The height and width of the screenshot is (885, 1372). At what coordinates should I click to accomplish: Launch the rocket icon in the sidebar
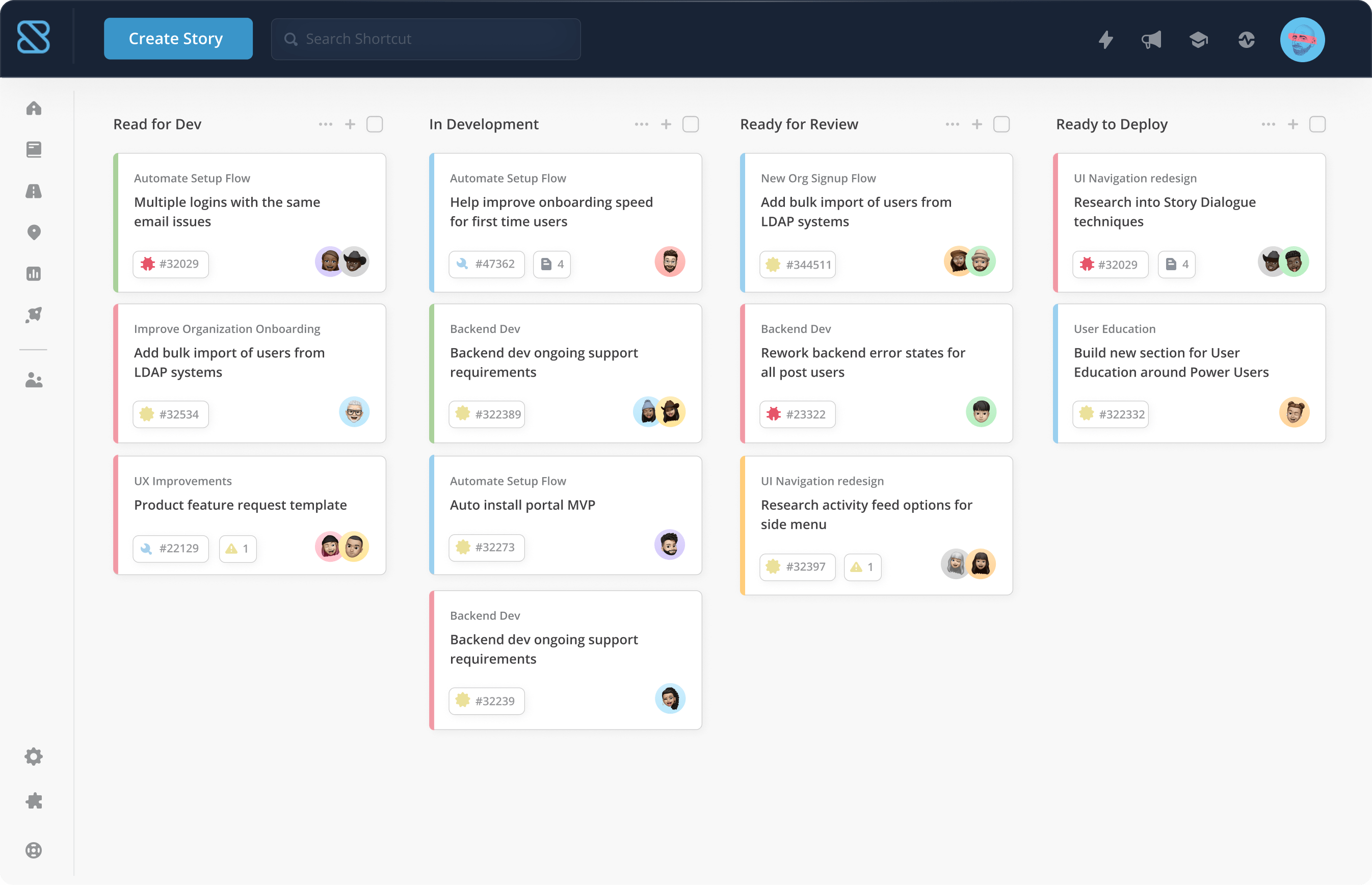click(34, 315)
